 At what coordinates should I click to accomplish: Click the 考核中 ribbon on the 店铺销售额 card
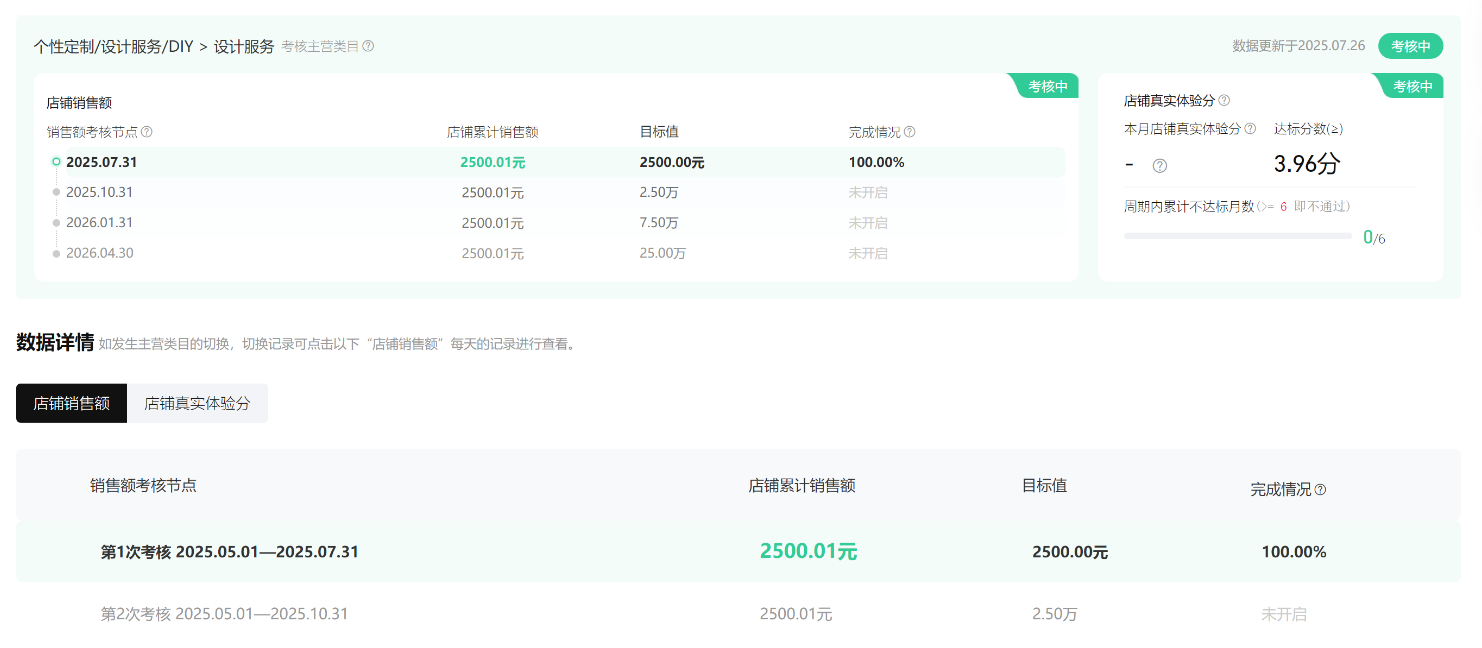click(x=1047, y=87)
